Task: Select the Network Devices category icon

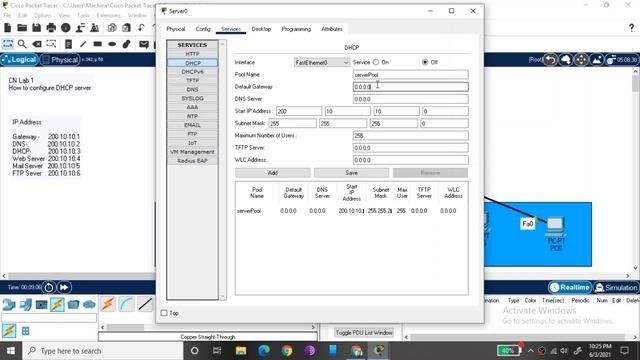Action: (9, 304)
